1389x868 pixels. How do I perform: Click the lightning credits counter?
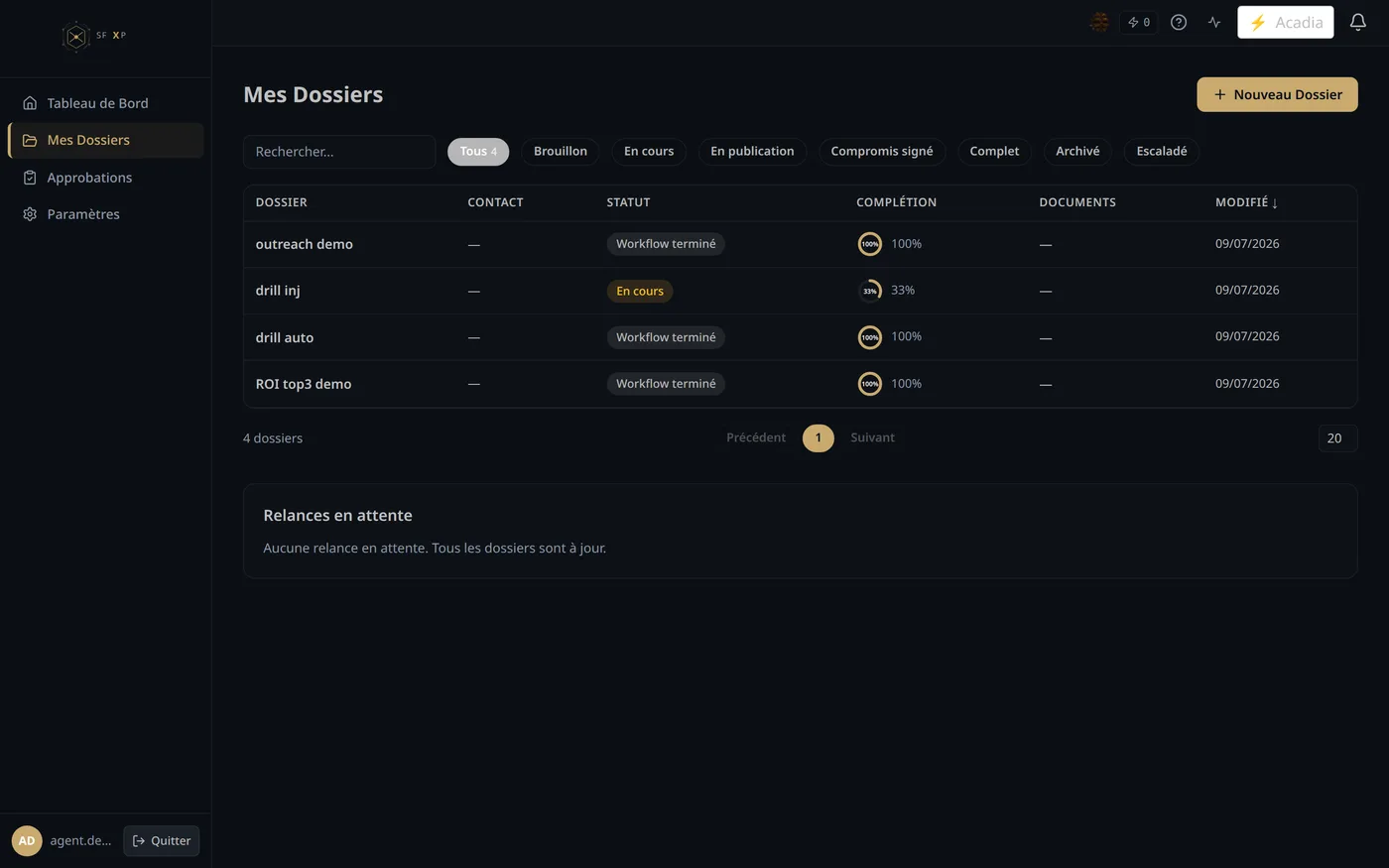[1139, 22]
